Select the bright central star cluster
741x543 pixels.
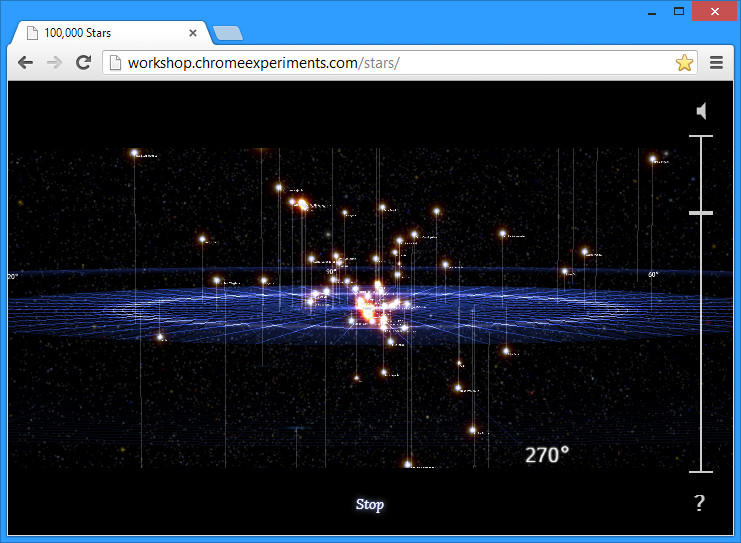pos(365,307)
